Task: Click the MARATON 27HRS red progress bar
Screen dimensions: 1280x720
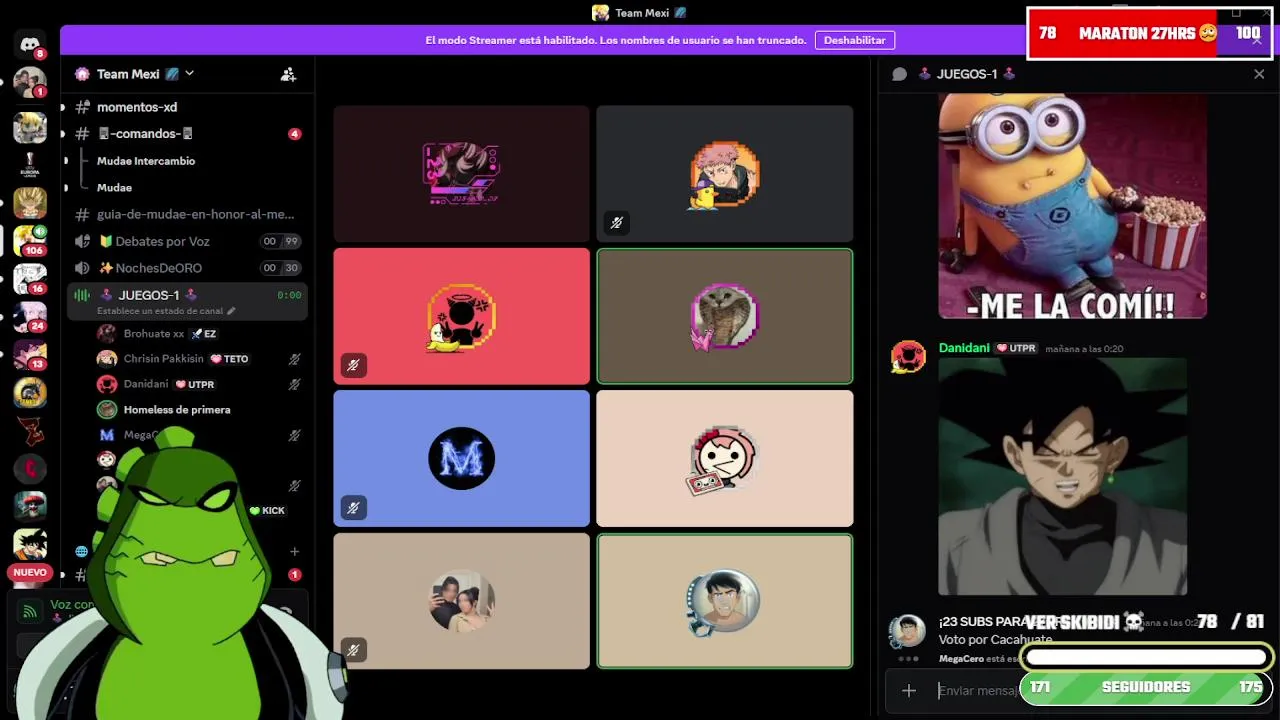Action: (x=1148, y=33)
